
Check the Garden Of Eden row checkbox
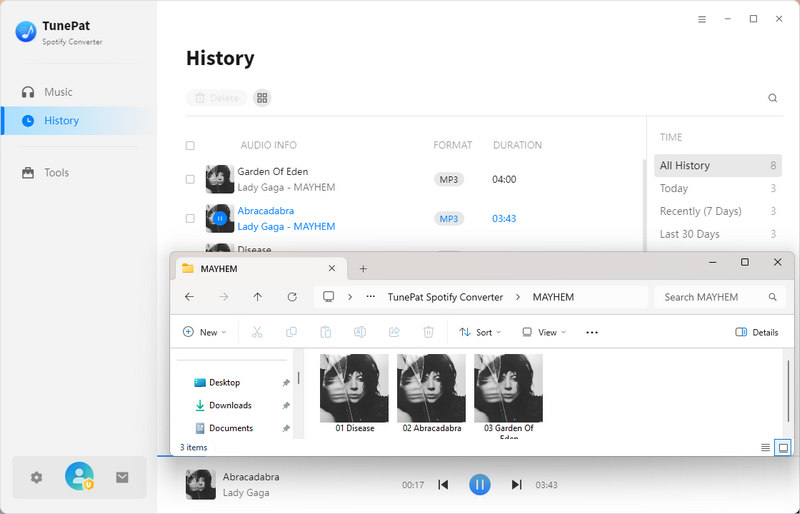pyautogui.click(x=190, y=179)
